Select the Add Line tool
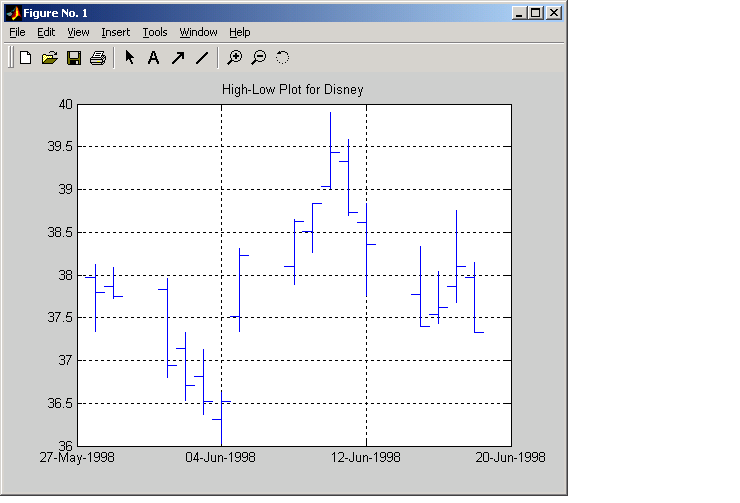 (x=202, y=58)
